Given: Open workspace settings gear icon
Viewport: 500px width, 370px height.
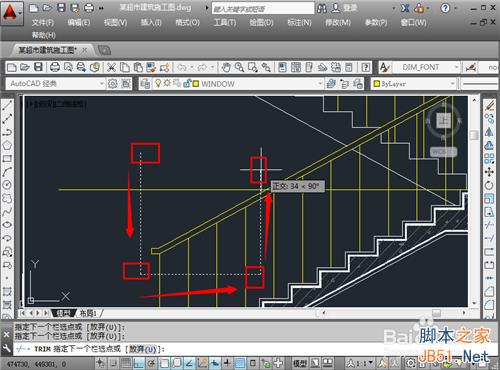Looking at the screenshot, I should [112, 84].
